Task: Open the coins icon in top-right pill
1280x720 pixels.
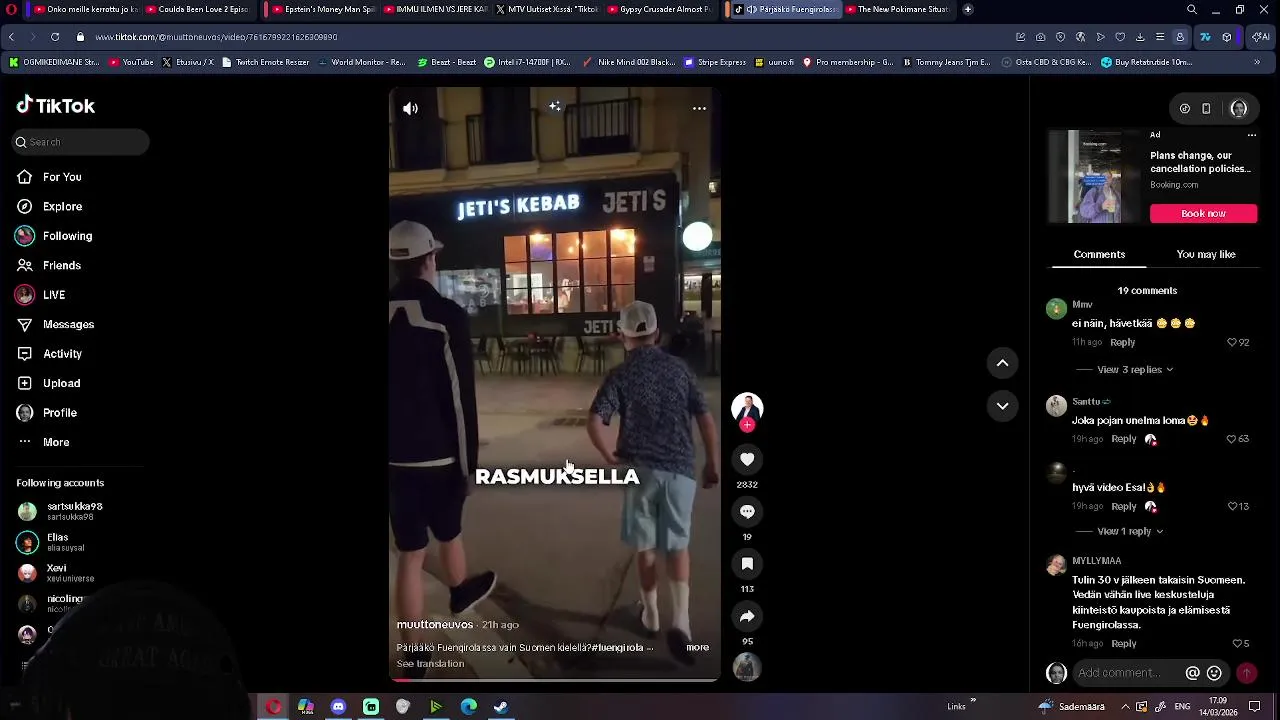Action: pyautogui.click(x=1185, y=109)
